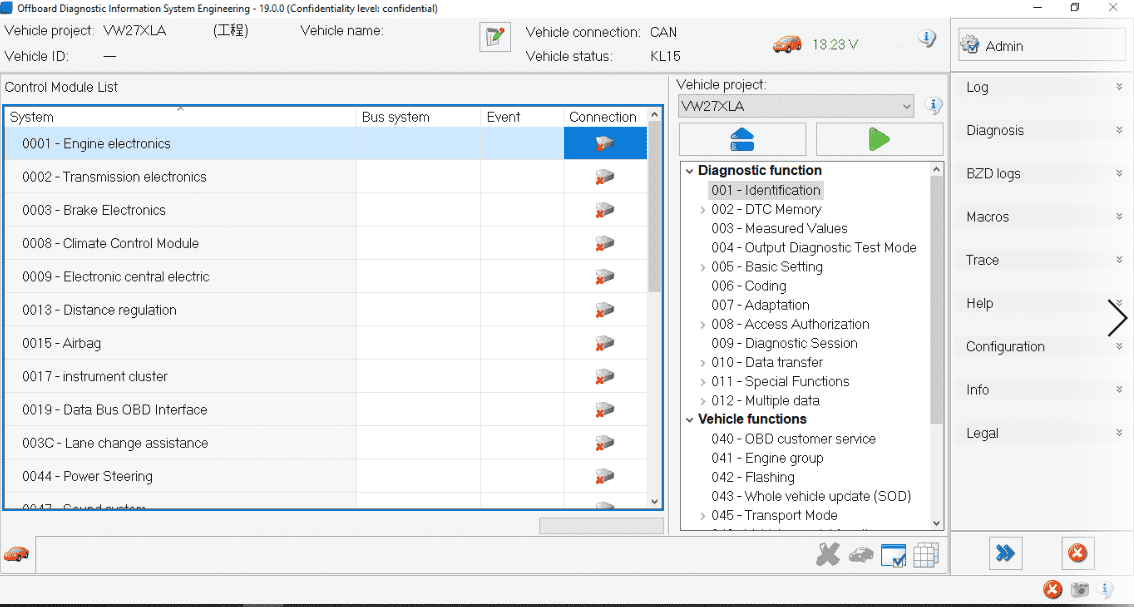Toggle the connection icon for 0015 - Airbag
The height and width of the screenshot is (607, 1134).
tap(605, 343)
